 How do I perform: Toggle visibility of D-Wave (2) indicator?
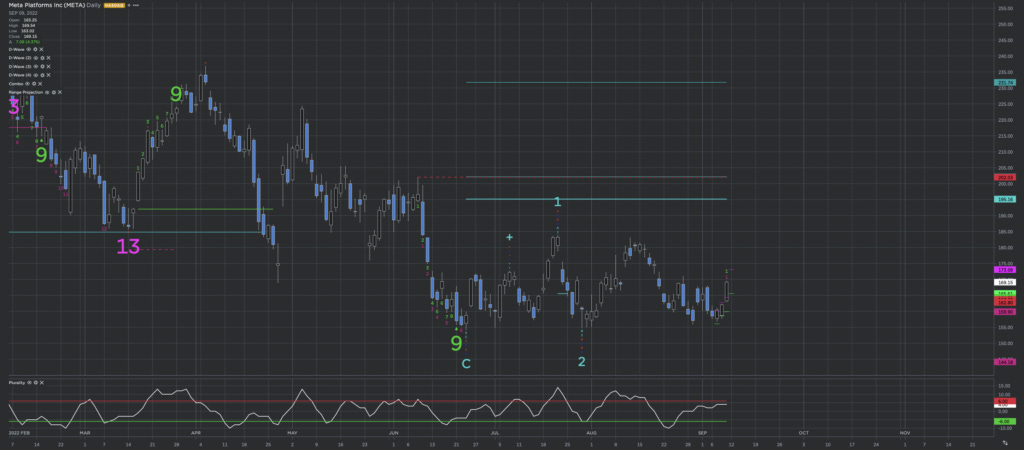point(36,58)
